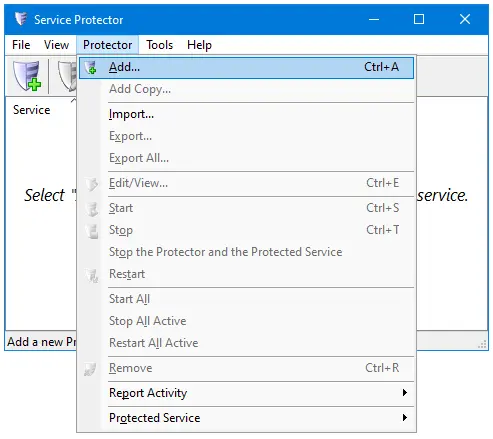Expand the Report Activity submenu arrow
Screen dimensions: 493x439
405,393
